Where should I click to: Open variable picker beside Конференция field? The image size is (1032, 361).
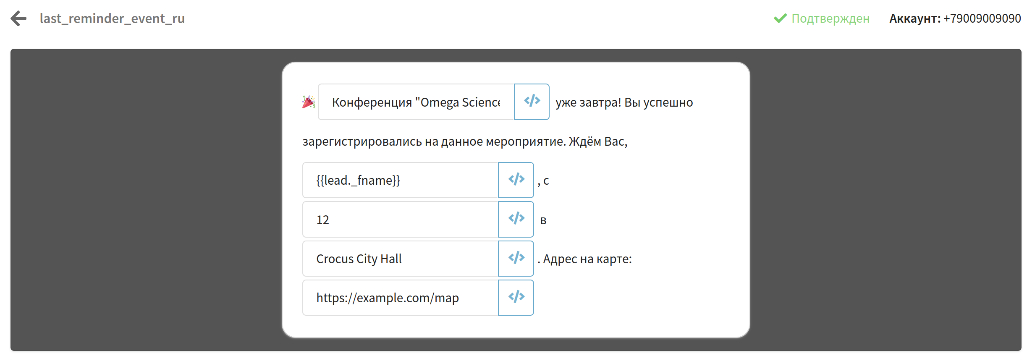(x=532, y=101)
